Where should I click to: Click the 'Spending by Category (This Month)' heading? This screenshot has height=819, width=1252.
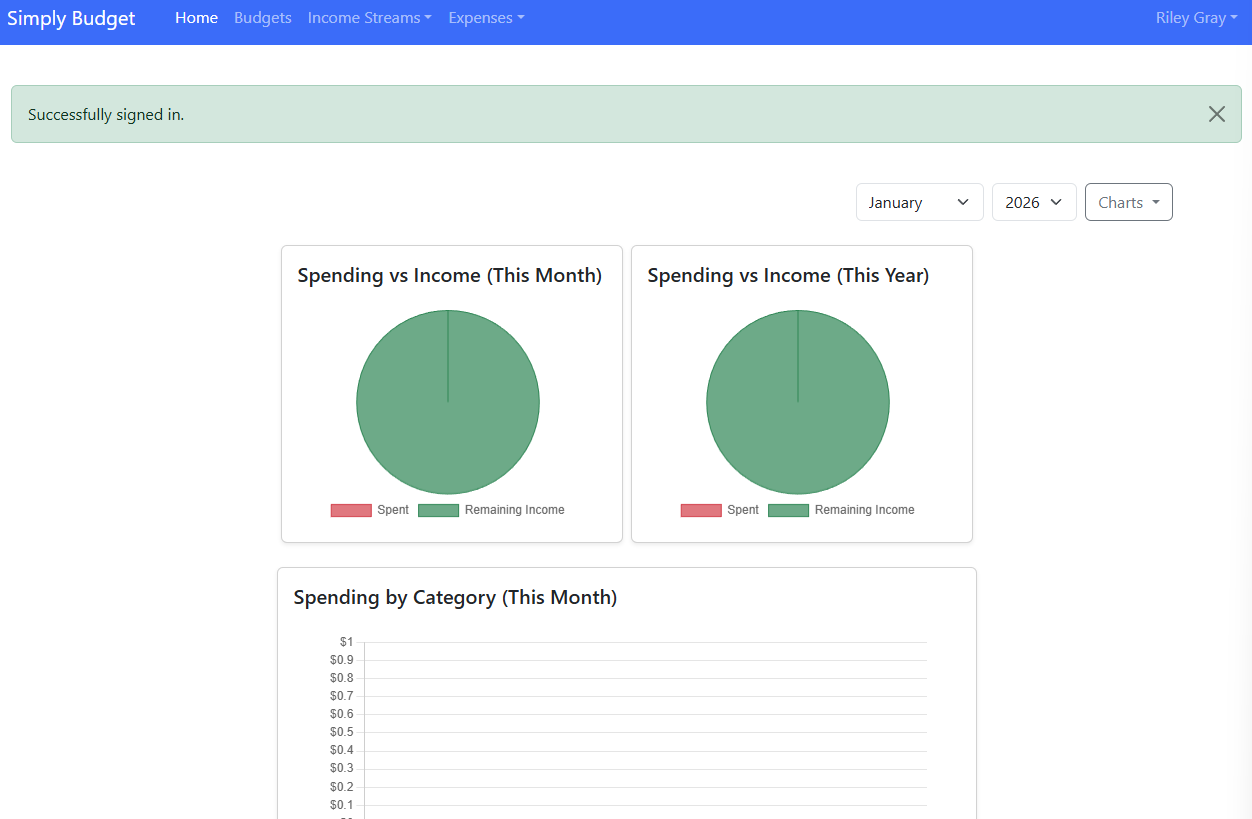pos(455,597)
